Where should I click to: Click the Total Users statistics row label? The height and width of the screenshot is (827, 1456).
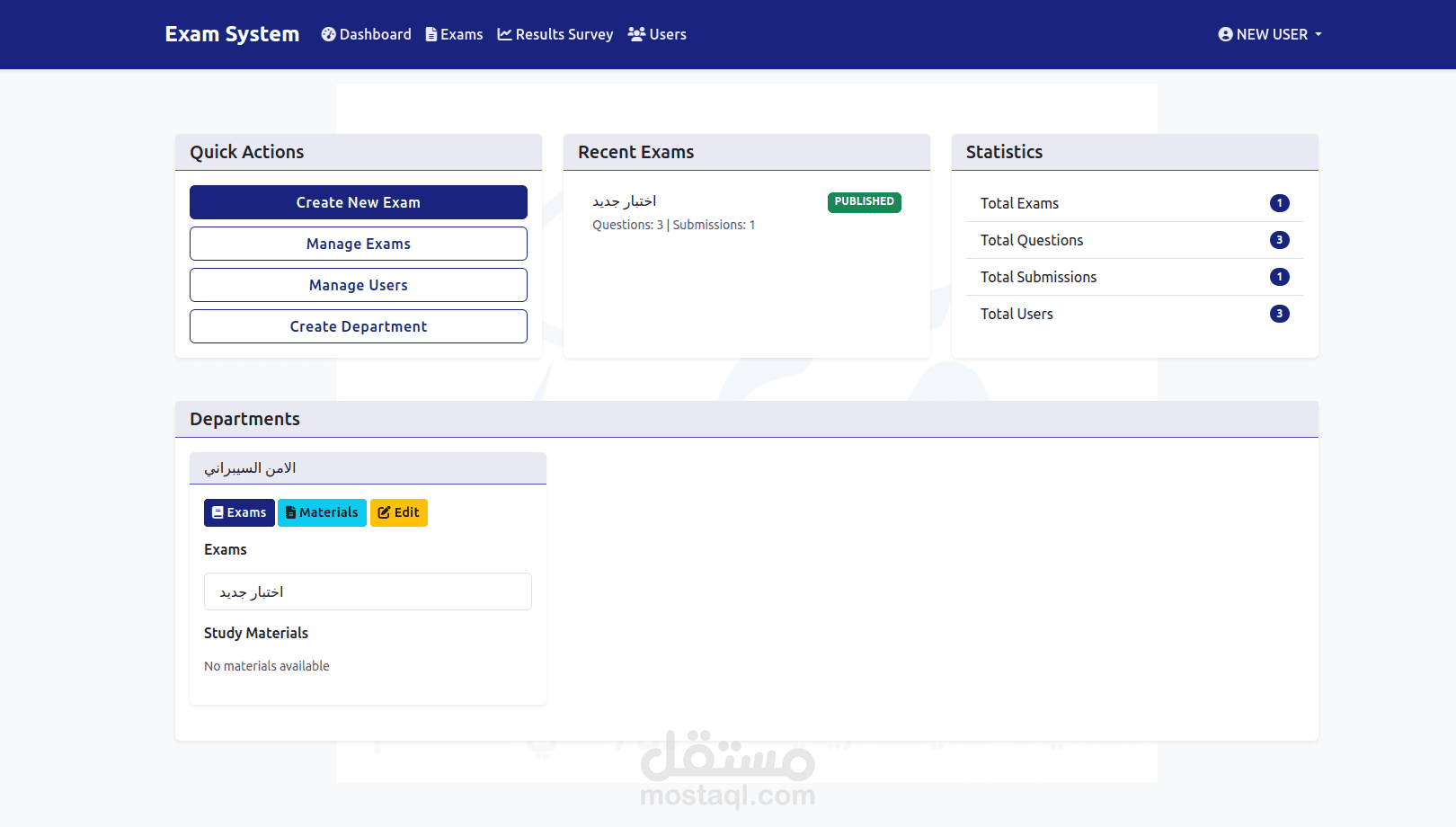point(1017,314)
